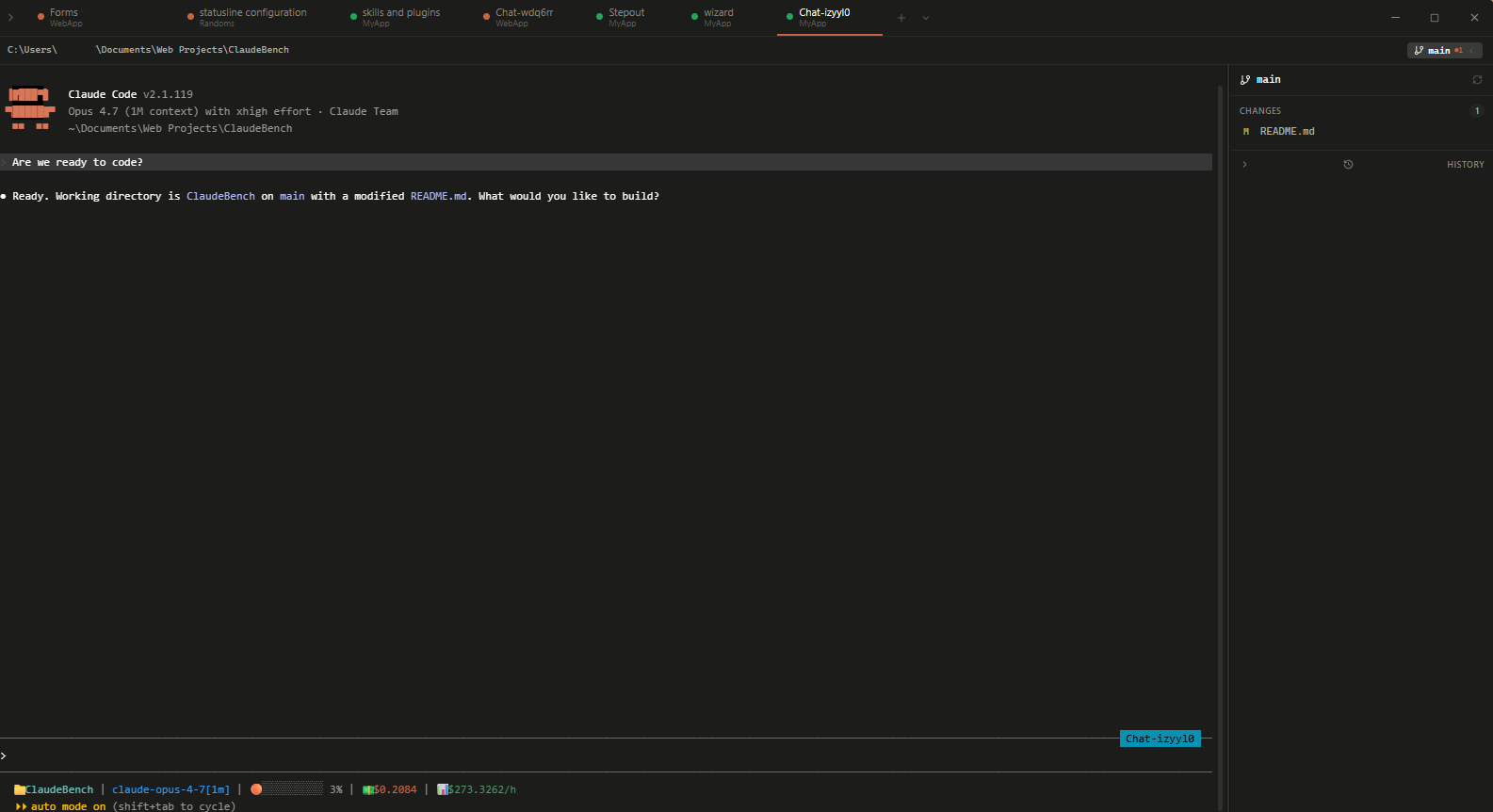Focus the terminal prompt input line
Image resolution: width=1493 pixels, height=812 pixels.
coord(606,755)
